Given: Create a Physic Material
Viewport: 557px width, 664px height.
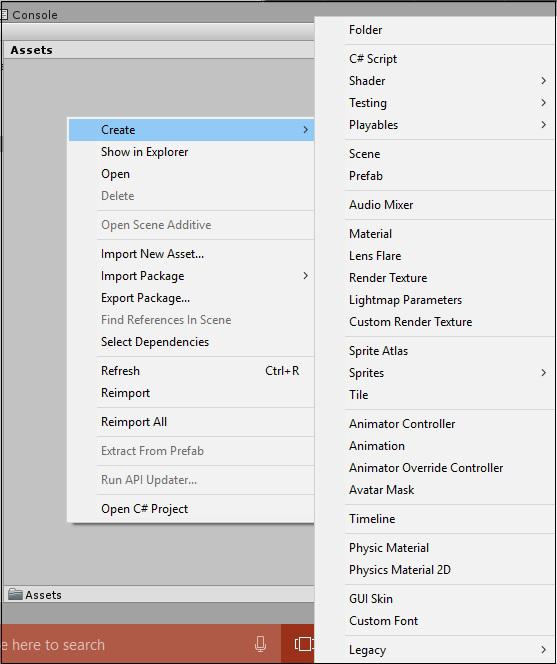Looking at the screenshot, I should click(x=435, y=548).
